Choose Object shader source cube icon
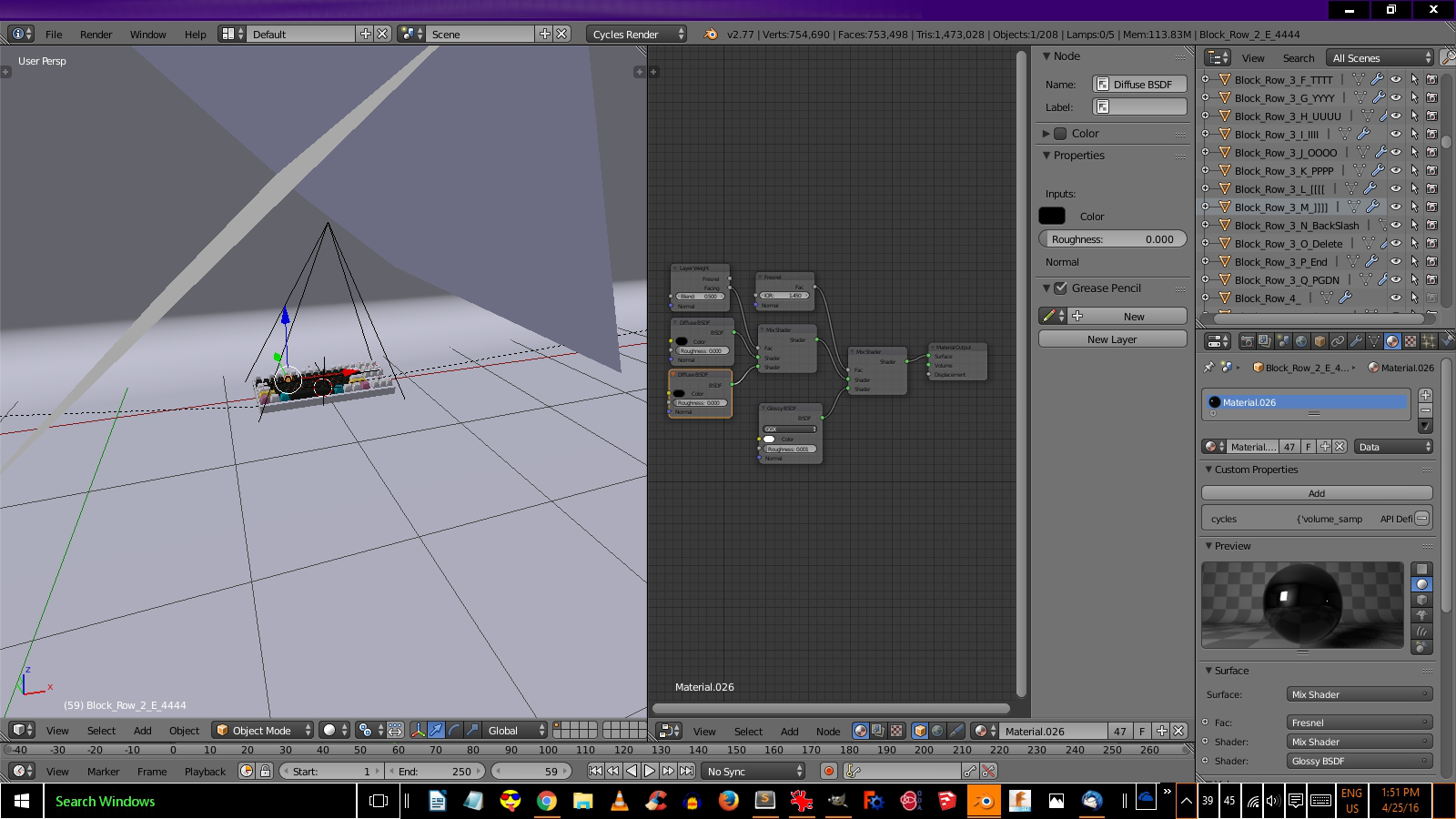The image size is (1456, 819). (x=920, y=731)
